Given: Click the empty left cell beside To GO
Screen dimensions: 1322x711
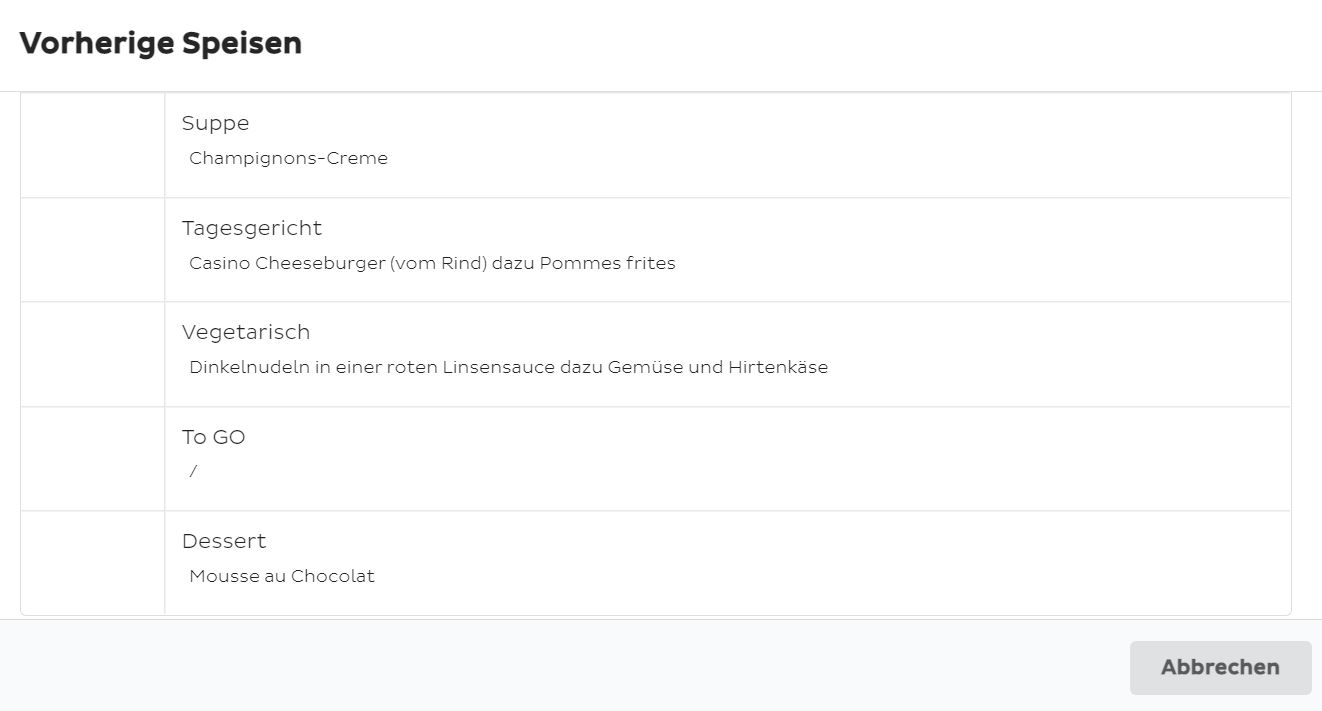Looking at the screenshot, I should tap(92, 459).
